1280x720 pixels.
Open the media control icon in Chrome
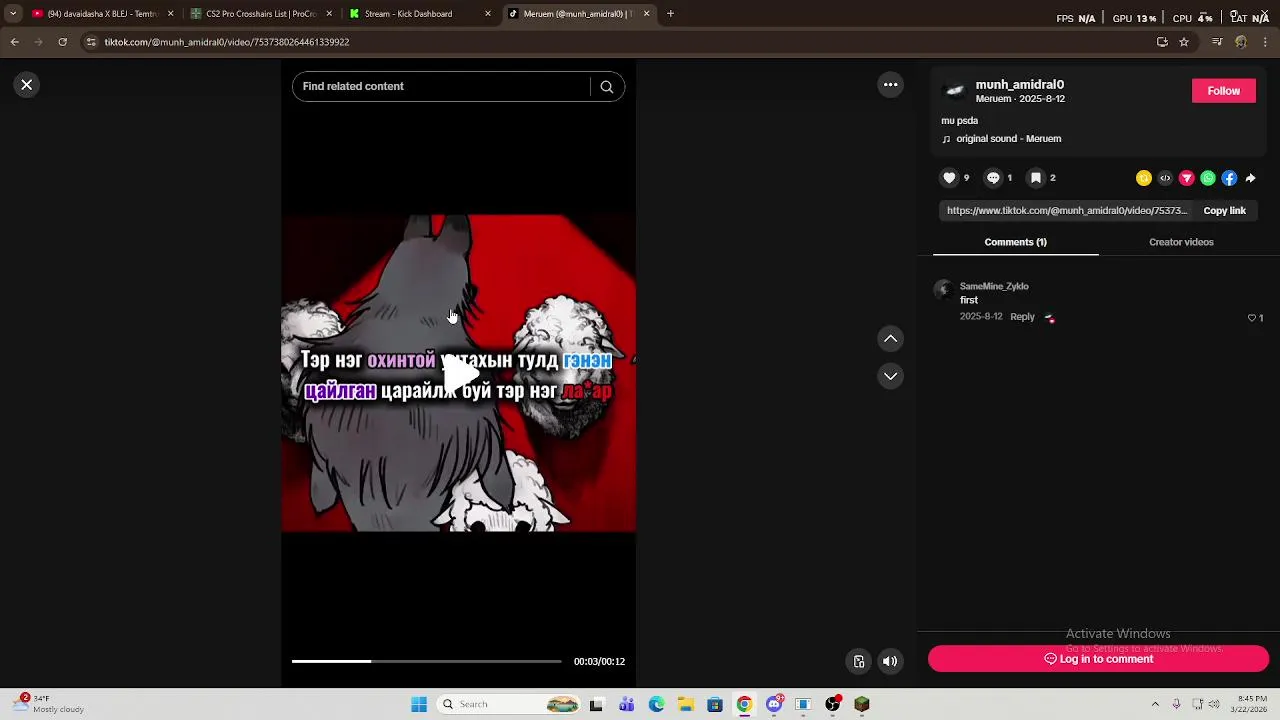1217,42
